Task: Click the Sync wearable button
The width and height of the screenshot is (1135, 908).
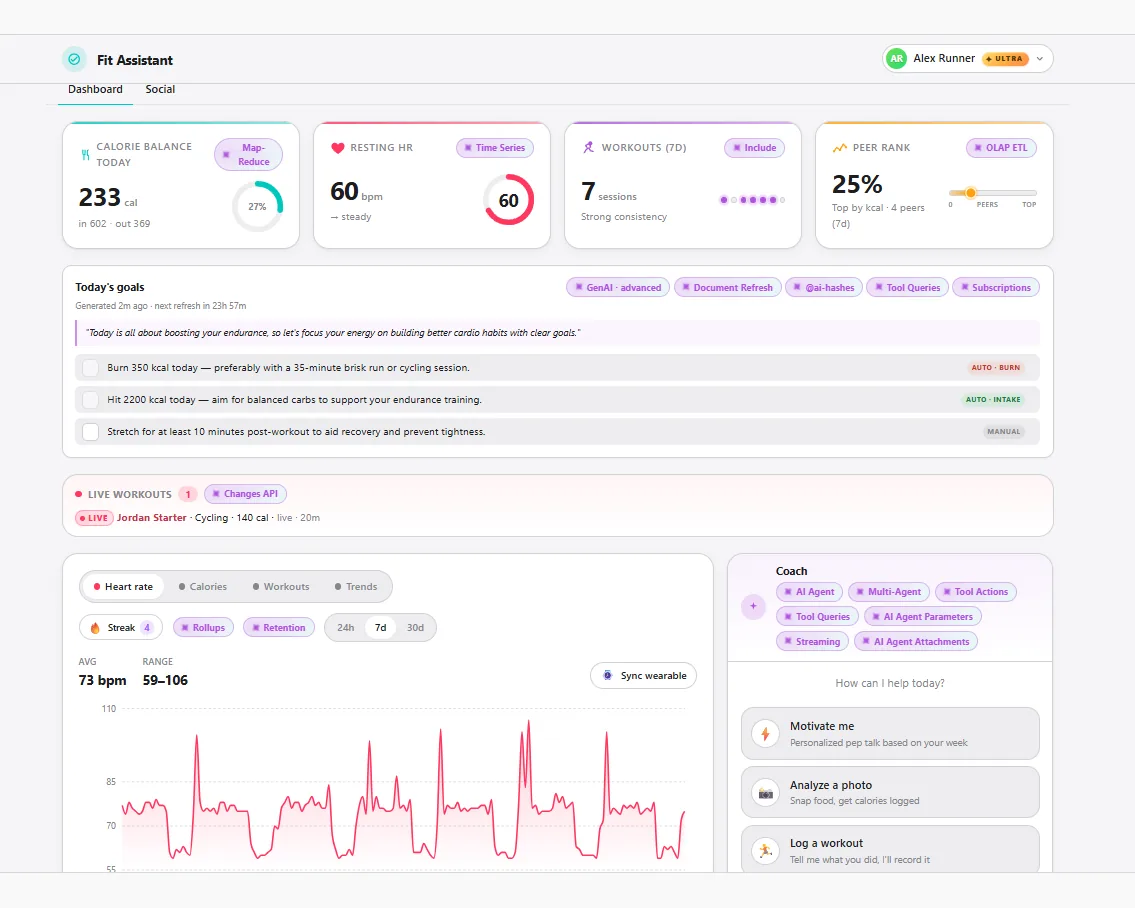Action: tap(644, 676)
